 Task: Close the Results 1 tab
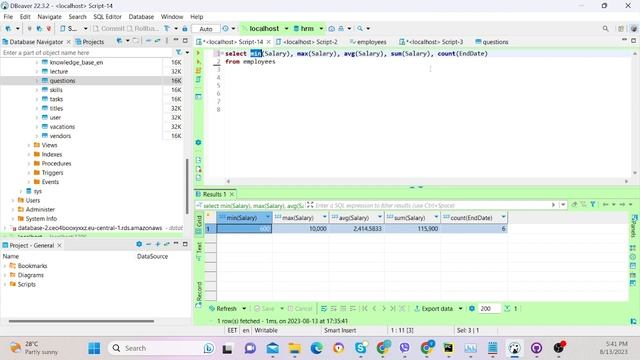tap(232, 194)
